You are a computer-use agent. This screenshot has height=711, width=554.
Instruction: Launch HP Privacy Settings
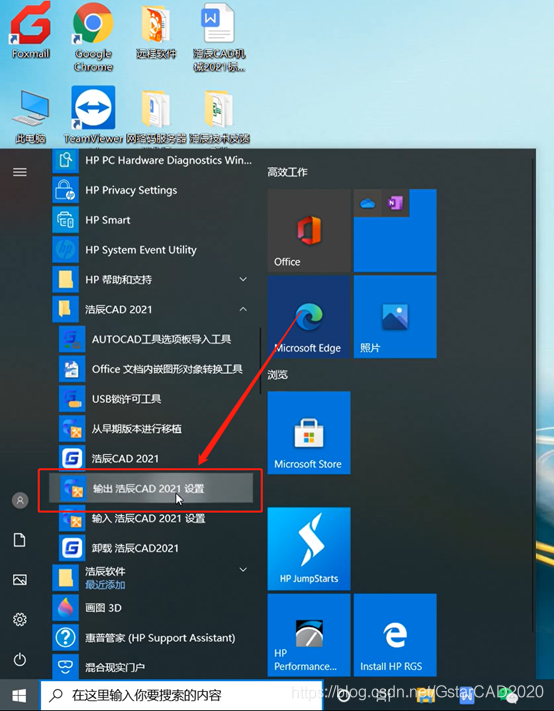pyautogui.click(x=154, y=190)
